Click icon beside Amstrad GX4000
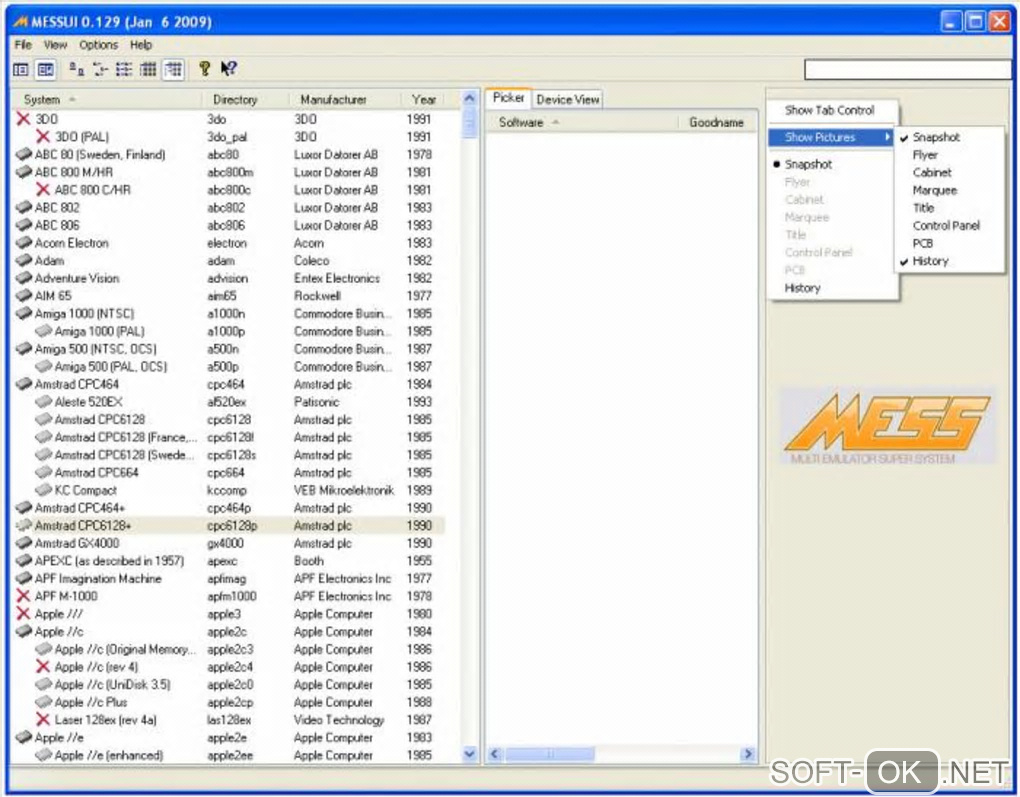This screenshot has width=1020, height=797. (x=23, y=543)
